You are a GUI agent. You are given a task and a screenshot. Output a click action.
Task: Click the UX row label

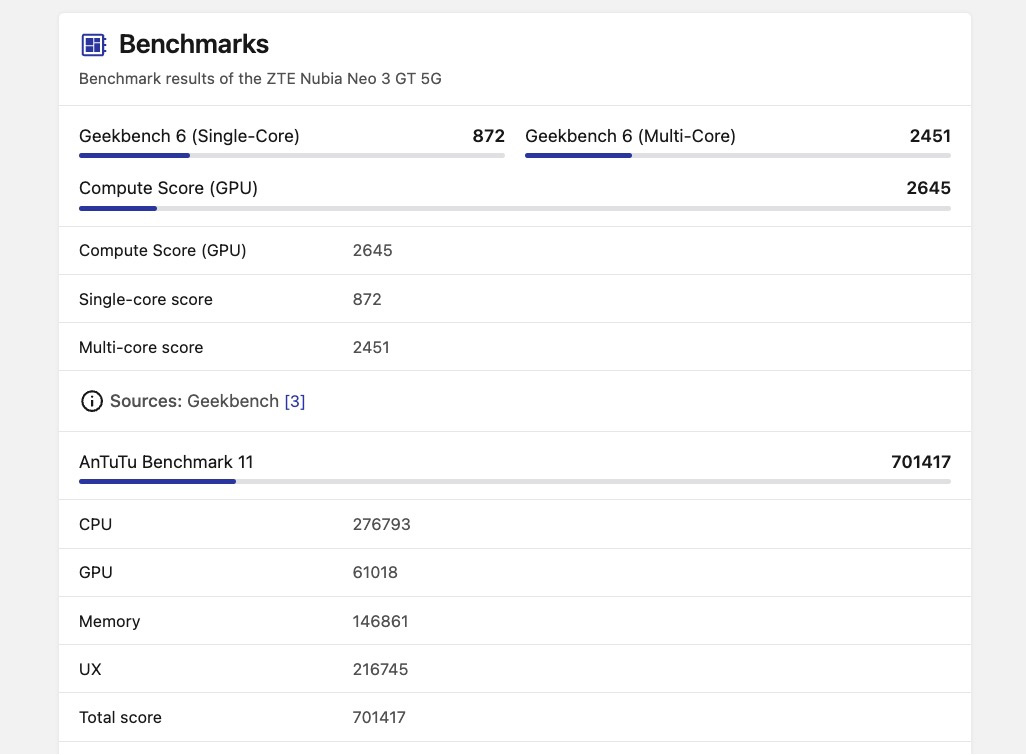tap(90, 669)
